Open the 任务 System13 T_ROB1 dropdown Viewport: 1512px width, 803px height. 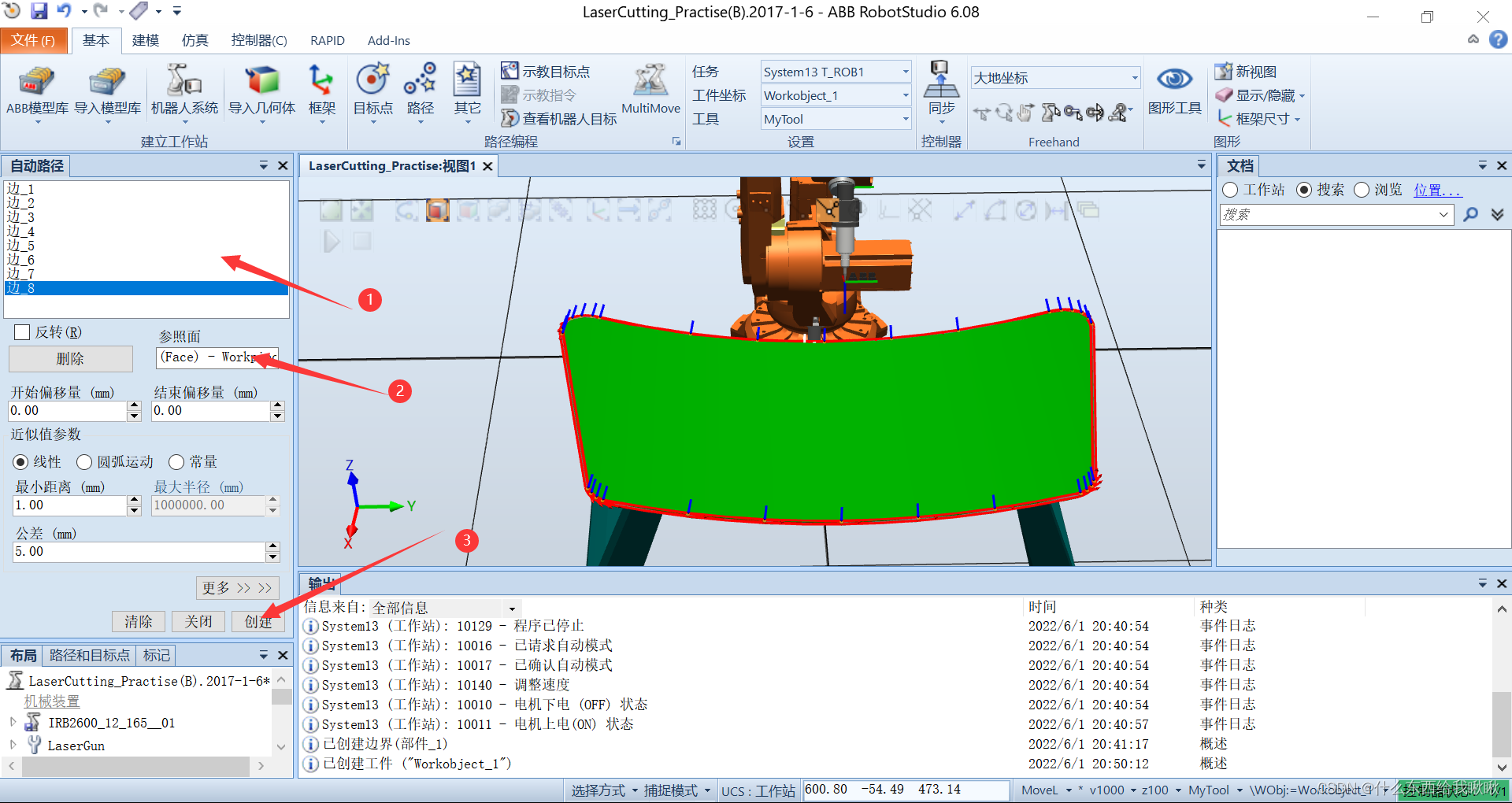pos(905,72)
